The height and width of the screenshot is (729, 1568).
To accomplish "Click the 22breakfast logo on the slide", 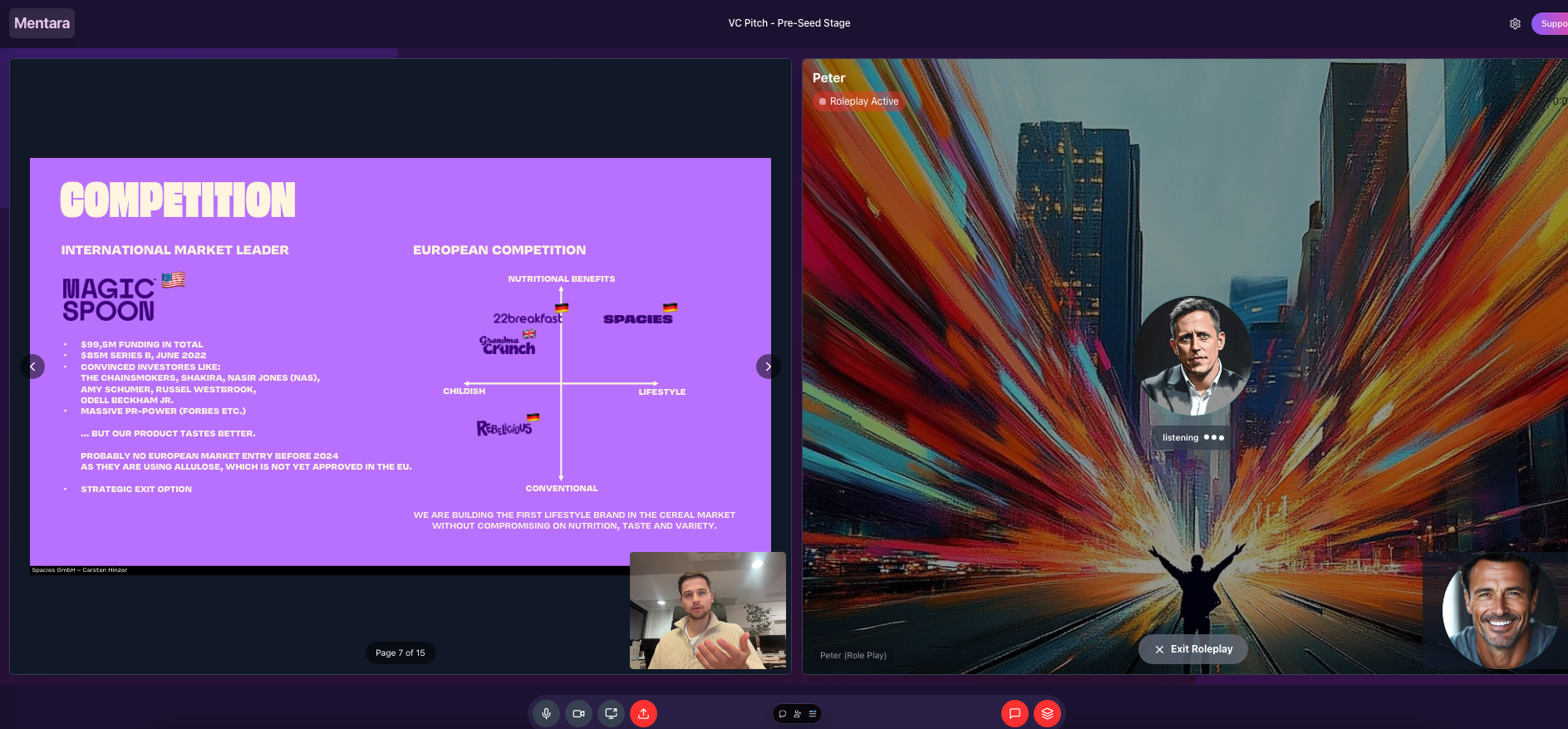I will point(528,318).
